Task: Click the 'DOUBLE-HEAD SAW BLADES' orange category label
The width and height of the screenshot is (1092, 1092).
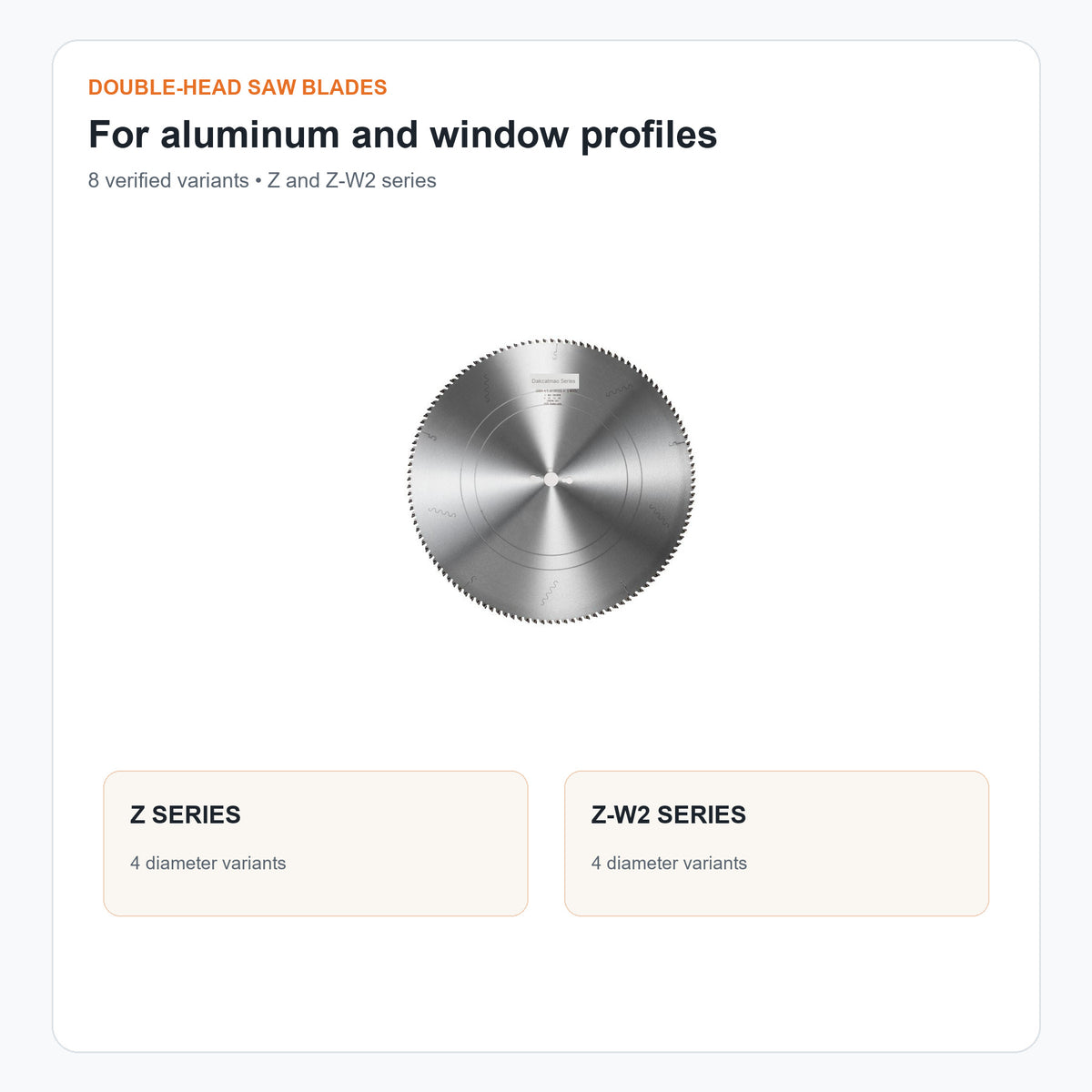Action: click(238, 87)
